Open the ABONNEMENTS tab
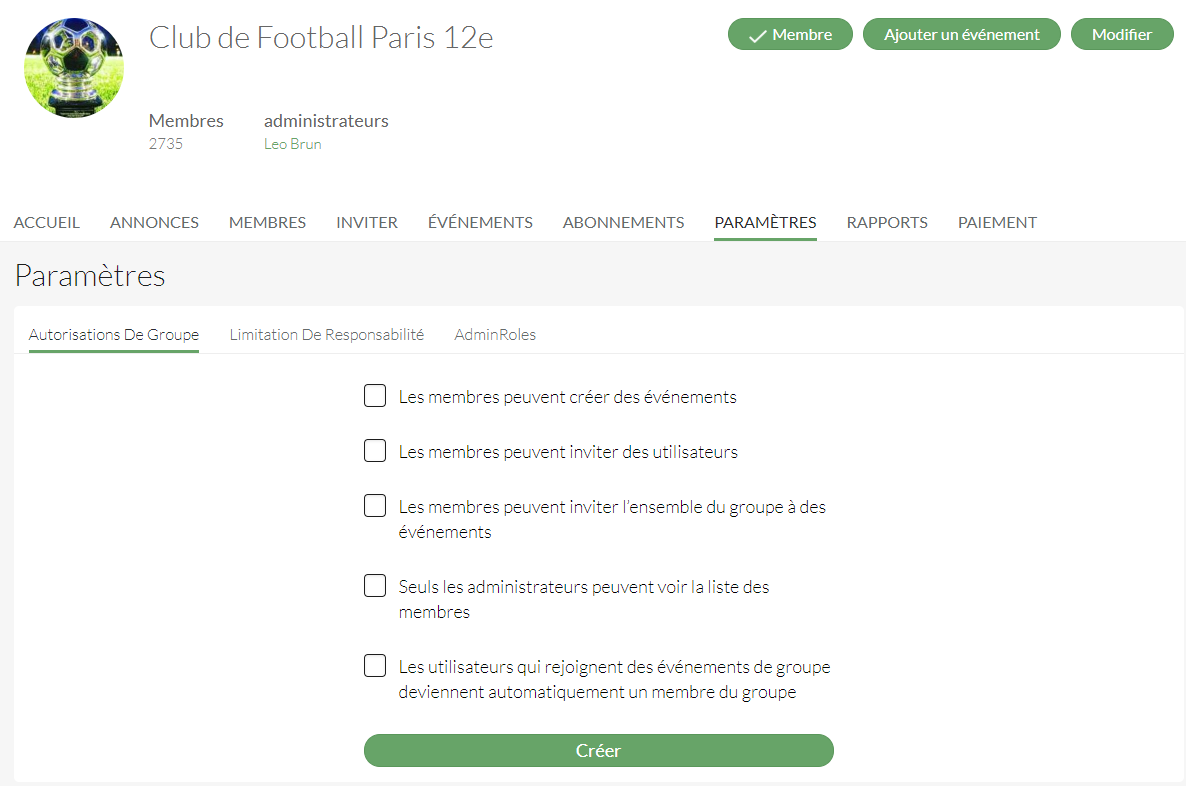1186x786 pixels. point(623,222)
